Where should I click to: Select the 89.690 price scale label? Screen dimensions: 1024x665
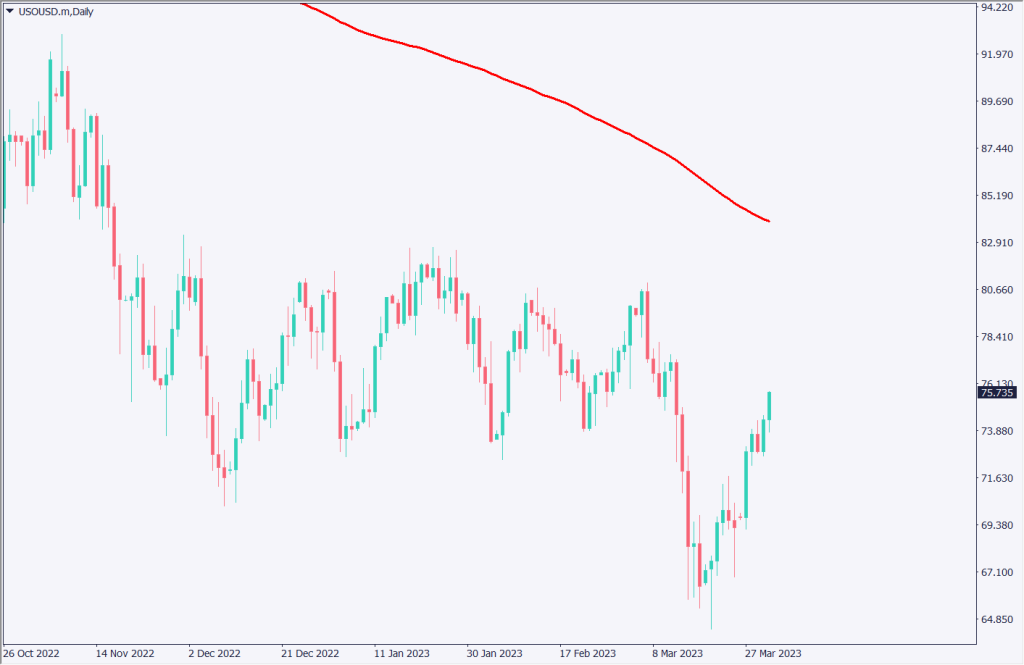point(996,102)
